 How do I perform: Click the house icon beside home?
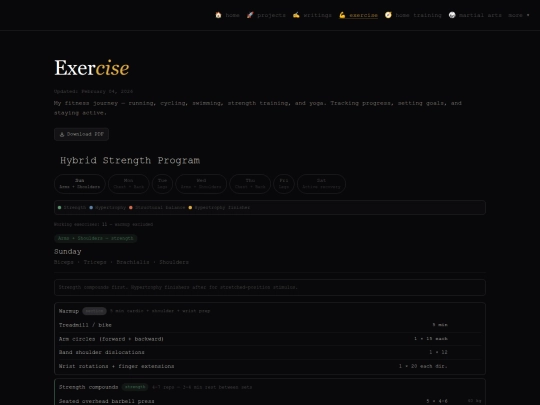point(218,15)
